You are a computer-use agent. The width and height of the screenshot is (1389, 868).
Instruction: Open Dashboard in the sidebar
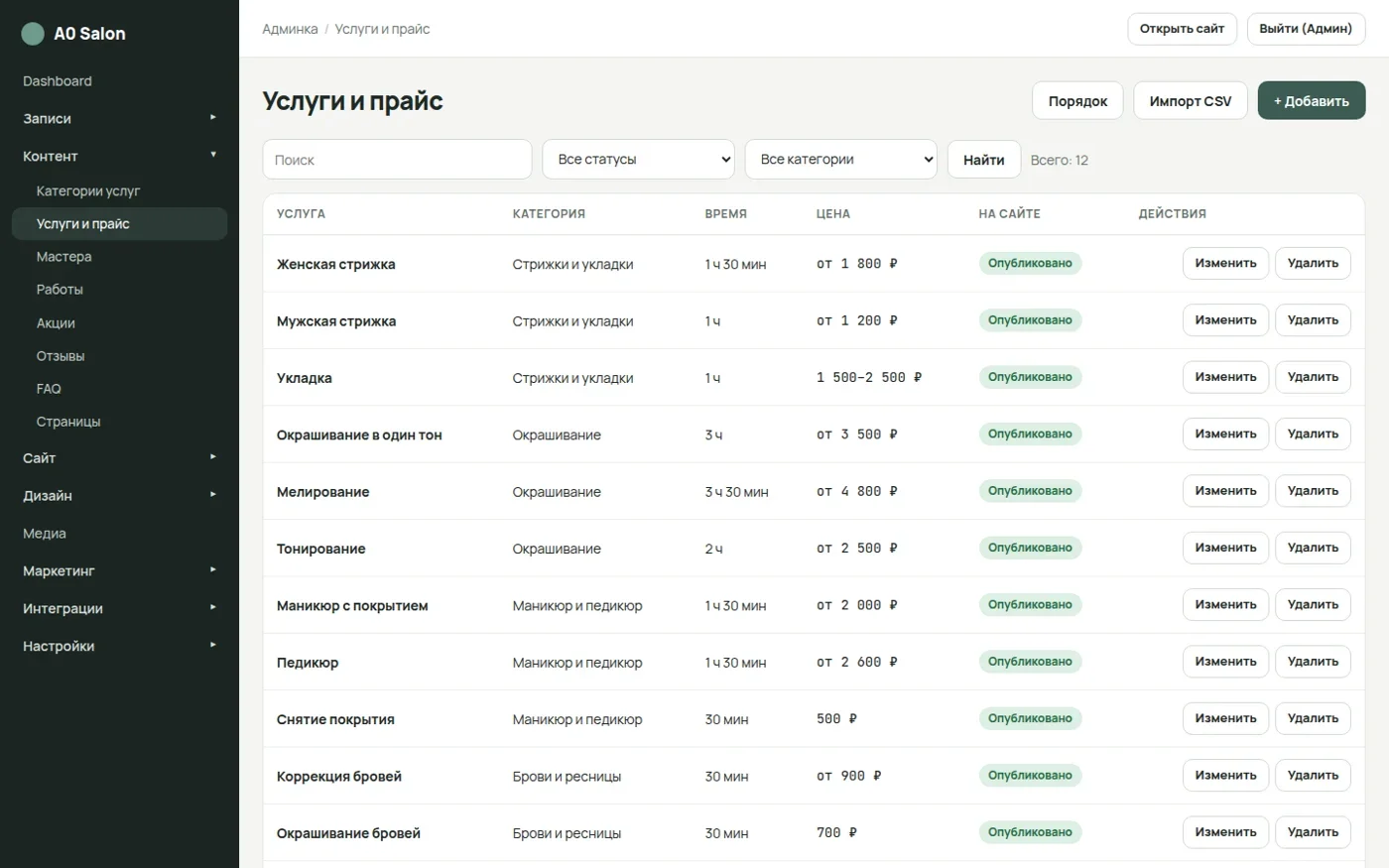click(x=119, y=81)
